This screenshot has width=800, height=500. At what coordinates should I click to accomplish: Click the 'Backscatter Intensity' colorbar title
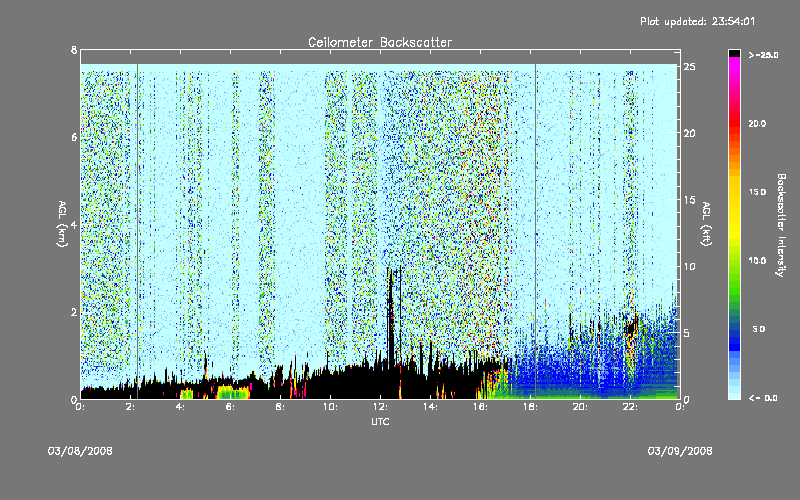pos(781,225)
